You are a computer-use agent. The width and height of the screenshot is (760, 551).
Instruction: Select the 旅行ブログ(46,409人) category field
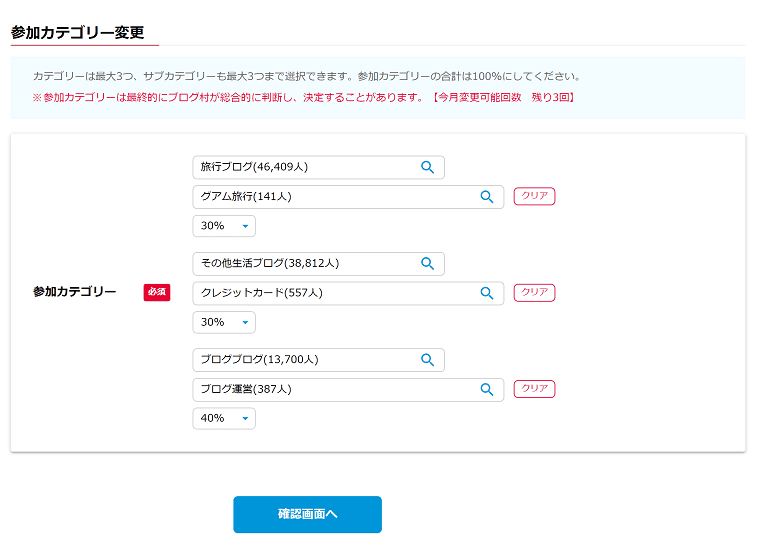click(318, 167)
